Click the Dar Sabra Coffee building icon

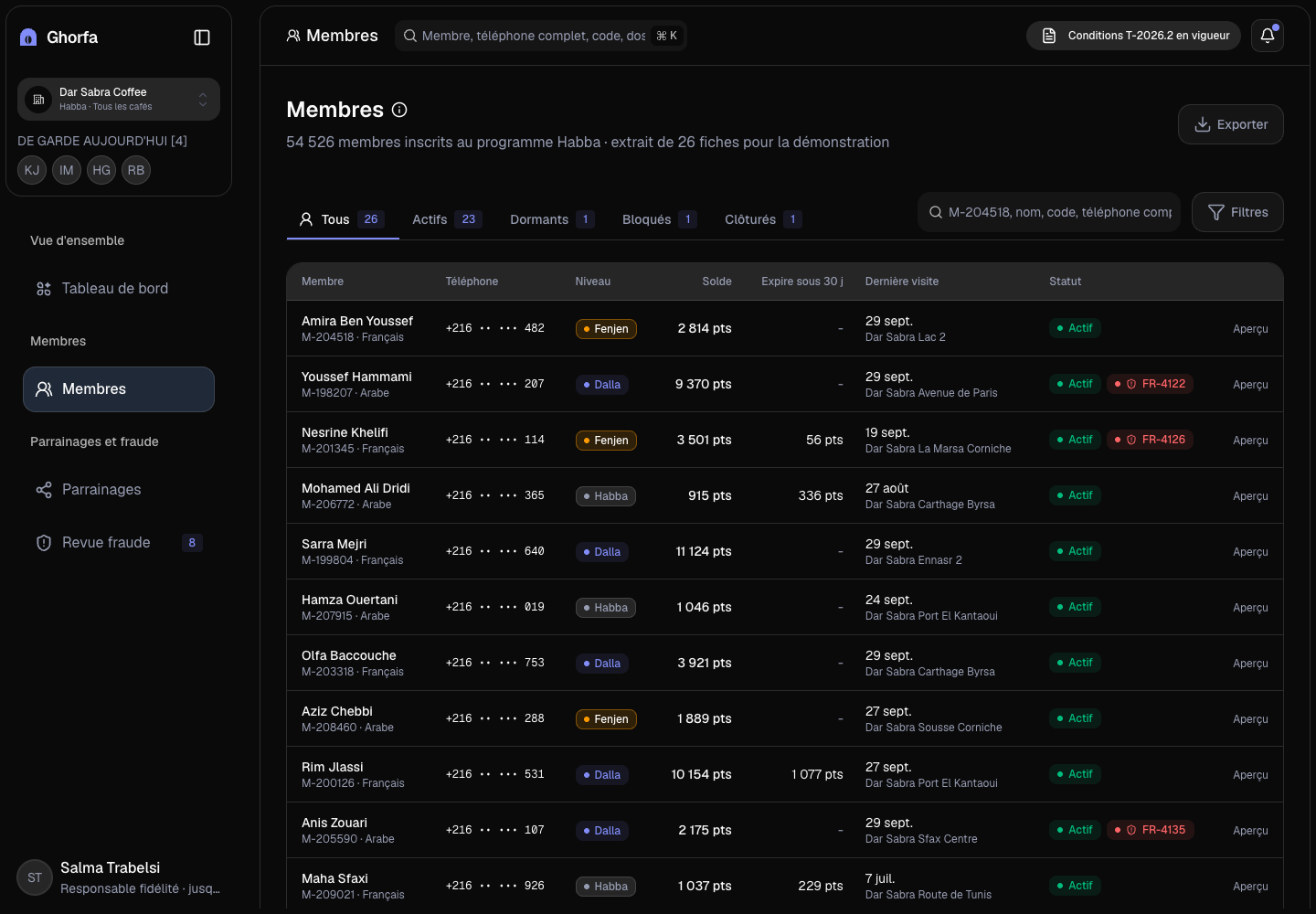point(38,99)
